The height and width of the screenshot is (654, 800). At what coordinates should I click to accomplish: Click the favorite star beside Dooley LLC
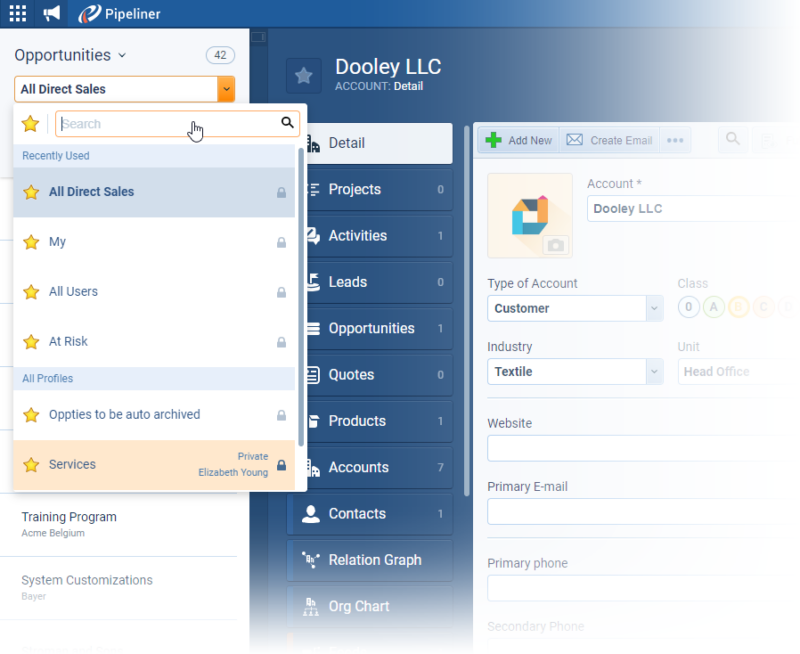tap(304, 76)
